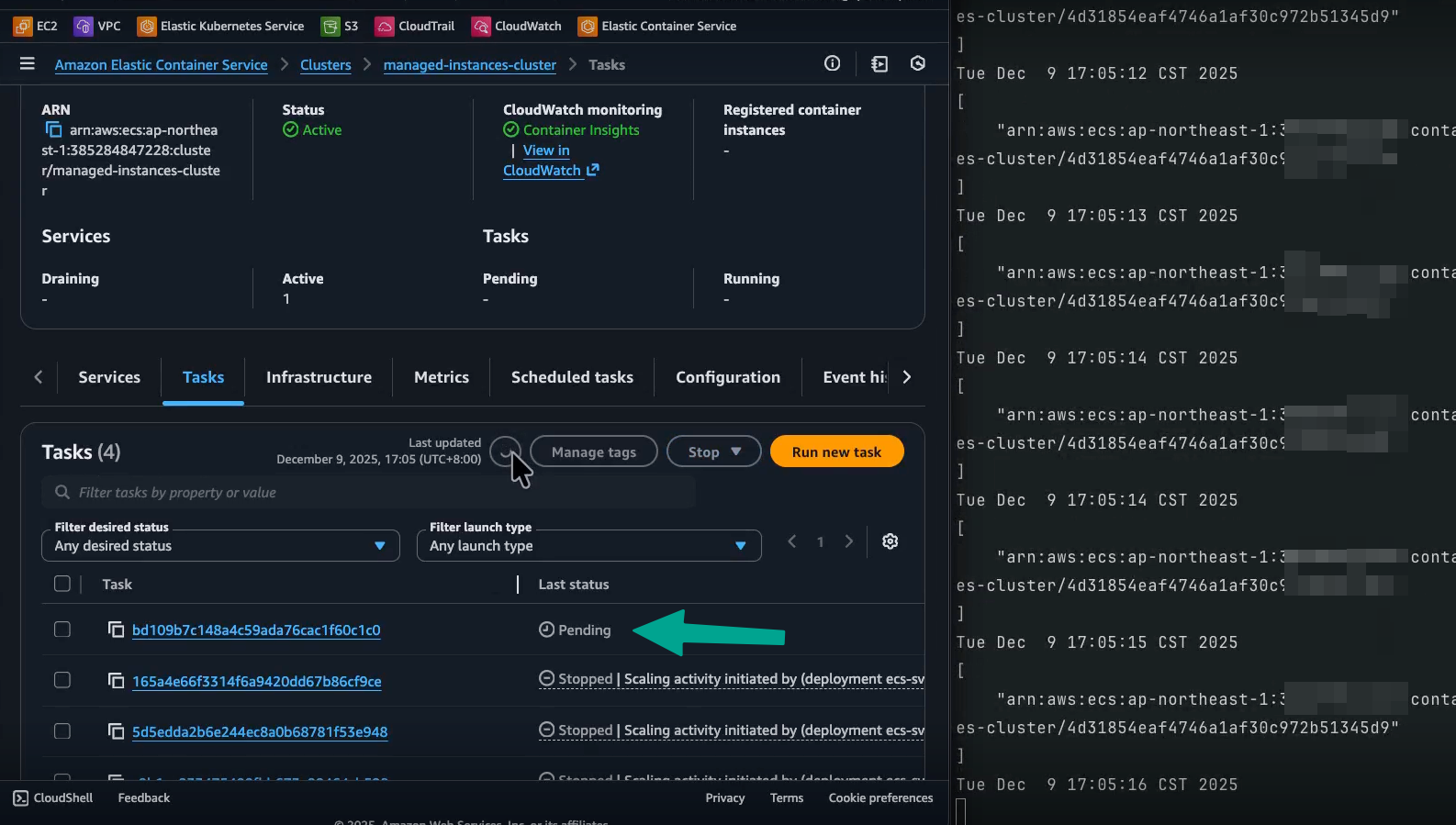Check the box for task bd109b7c
Viewport: 1456px width, 825px height.
tap(62, 630)
